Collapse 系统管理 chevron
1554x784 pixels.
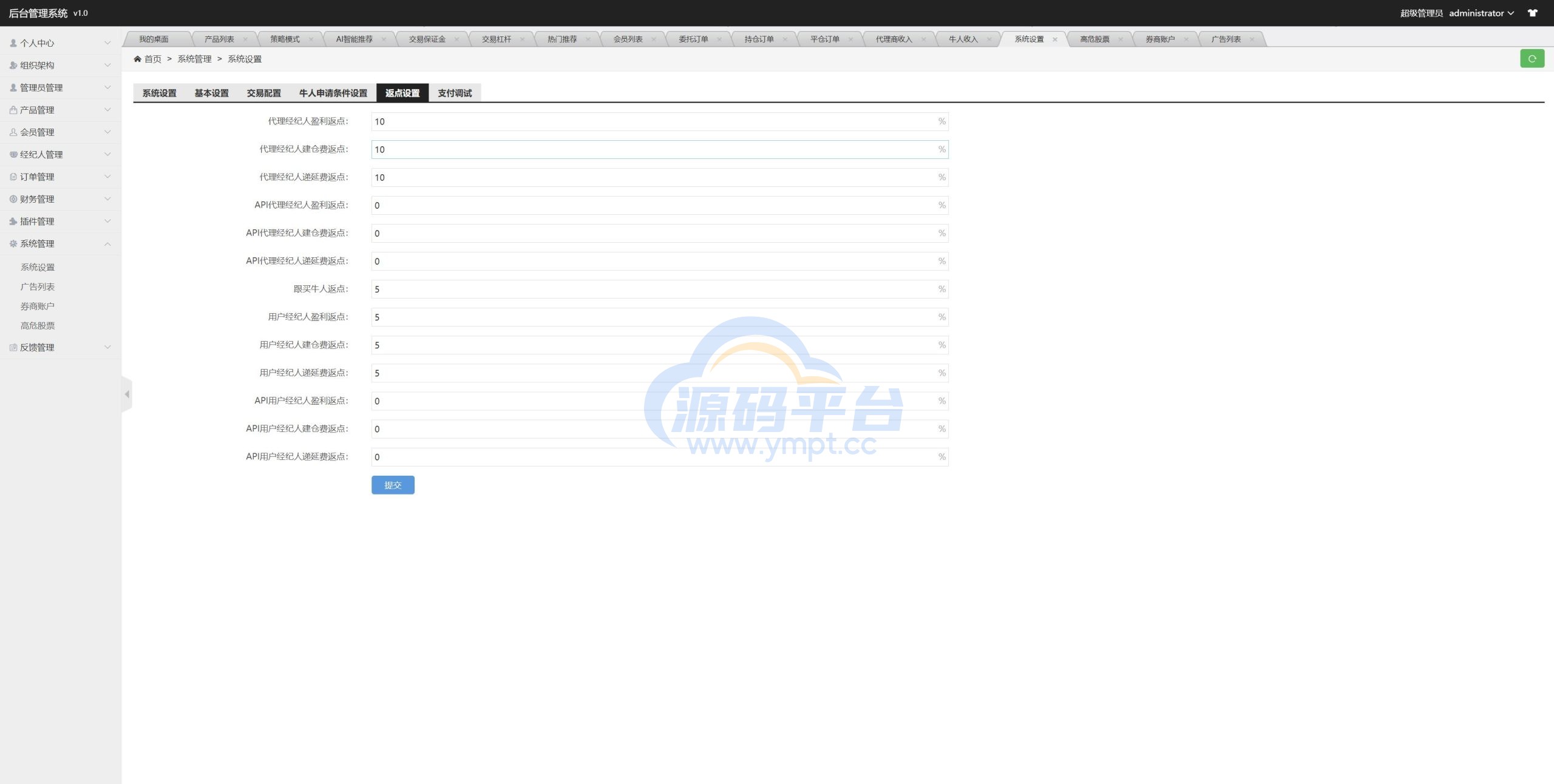(x=107, y=243)
